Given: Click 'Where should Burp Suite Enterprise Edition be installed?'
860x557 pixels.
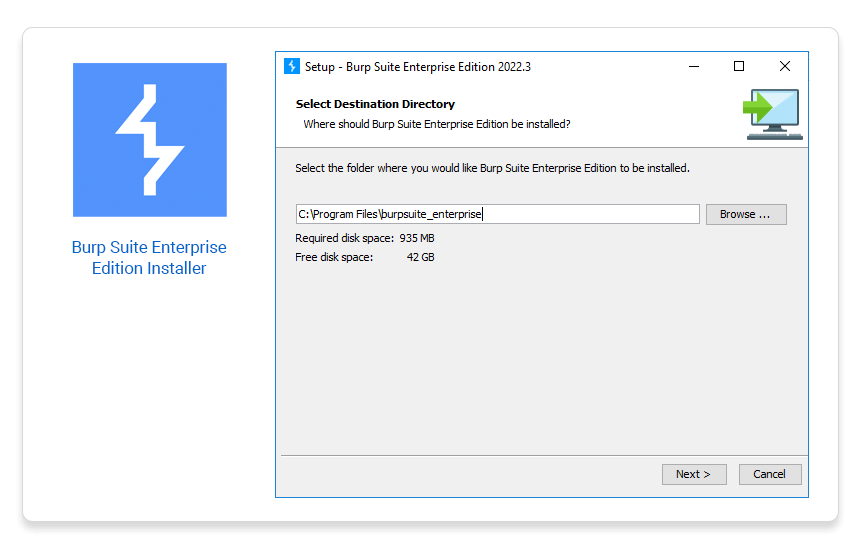Looking at the screenshot, I should click(x=437, y=124).
